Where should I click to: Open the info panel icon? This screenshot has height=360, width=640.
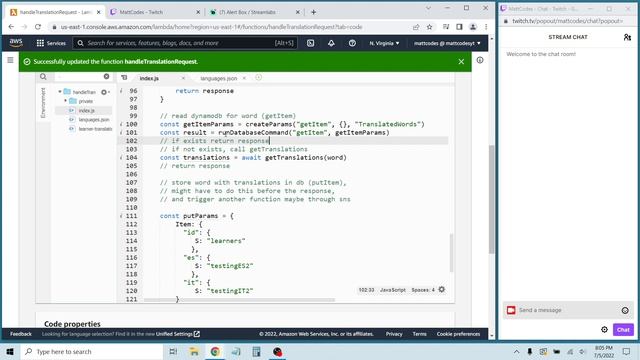tap(480, 60)
